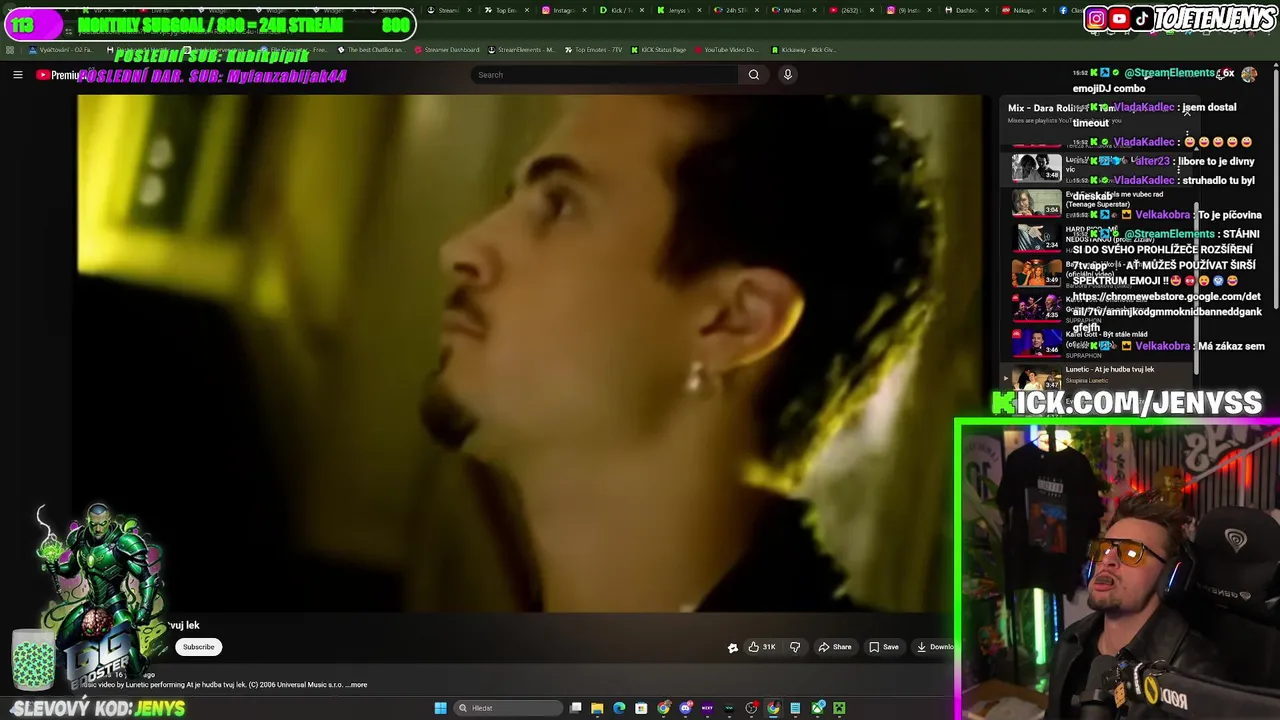Open Microsoft Store from taskbar

[x=641, y=708]
